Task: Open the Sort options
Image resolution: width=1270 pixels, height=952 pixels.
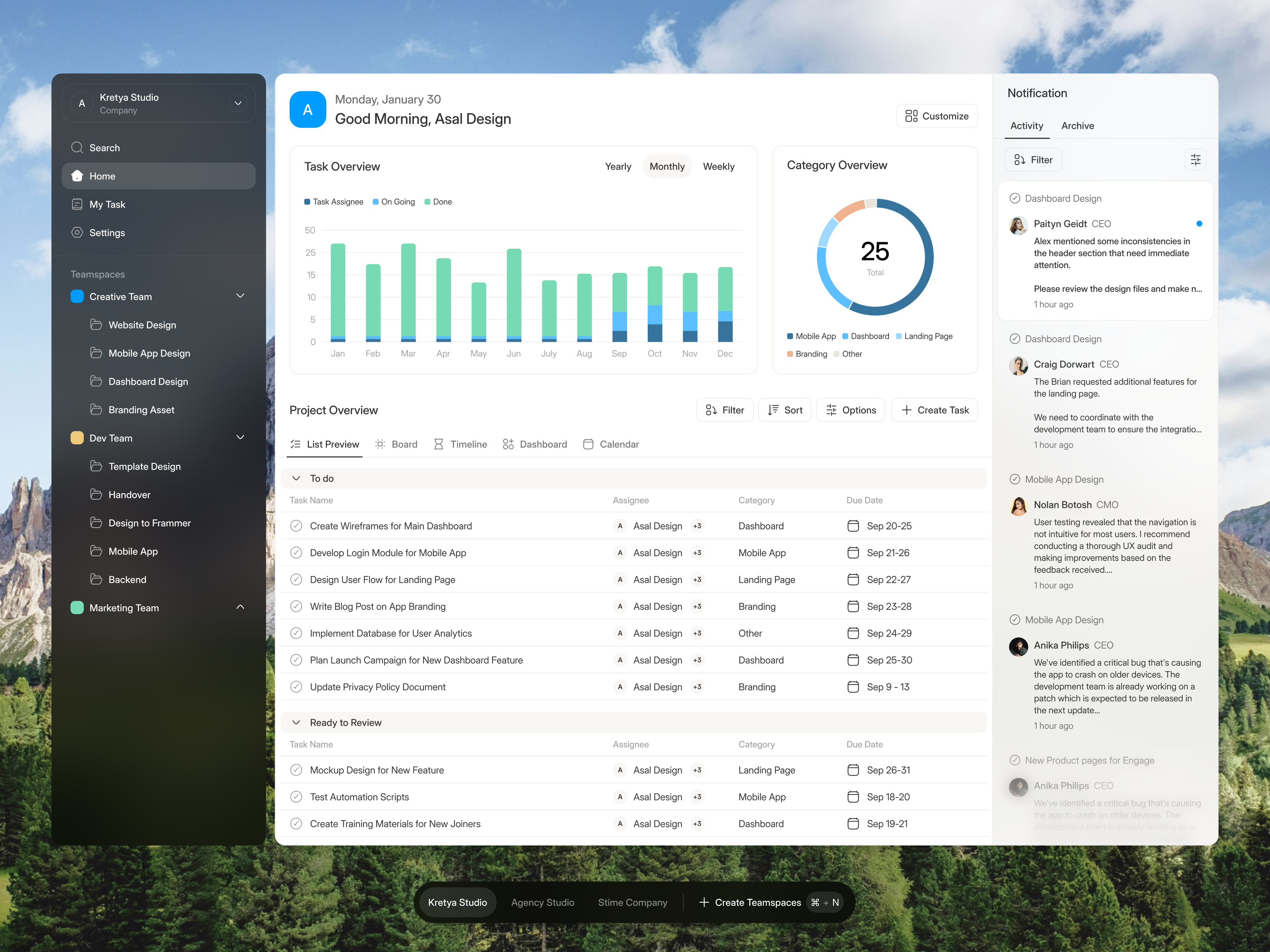Action: [x=784, y=410]
